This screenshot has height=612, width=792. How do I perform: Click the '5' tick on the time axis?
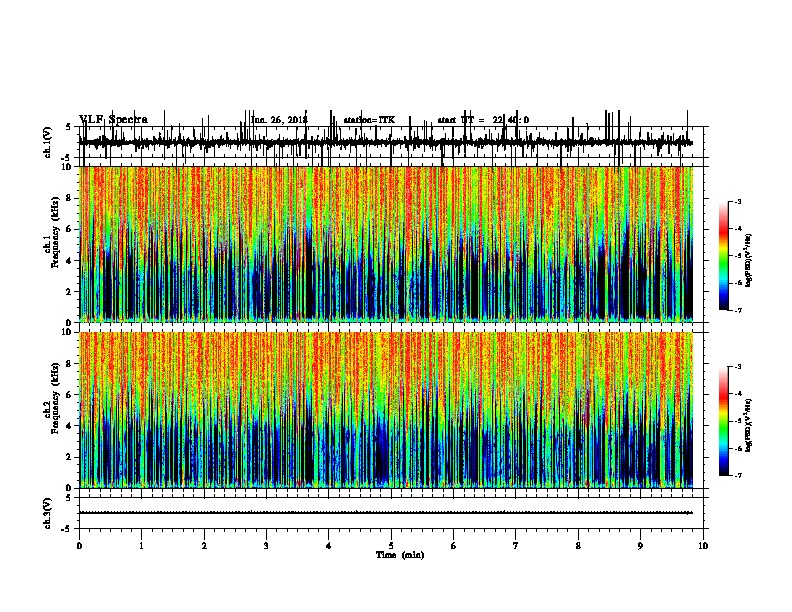[391, 546]
